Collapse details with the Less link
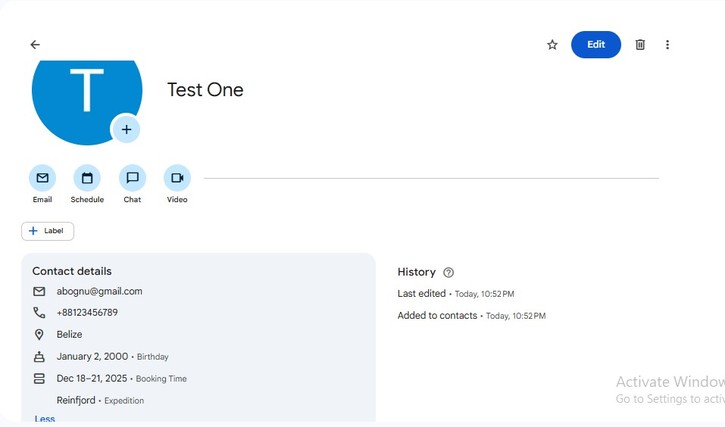725x427 pixels. 45,419
